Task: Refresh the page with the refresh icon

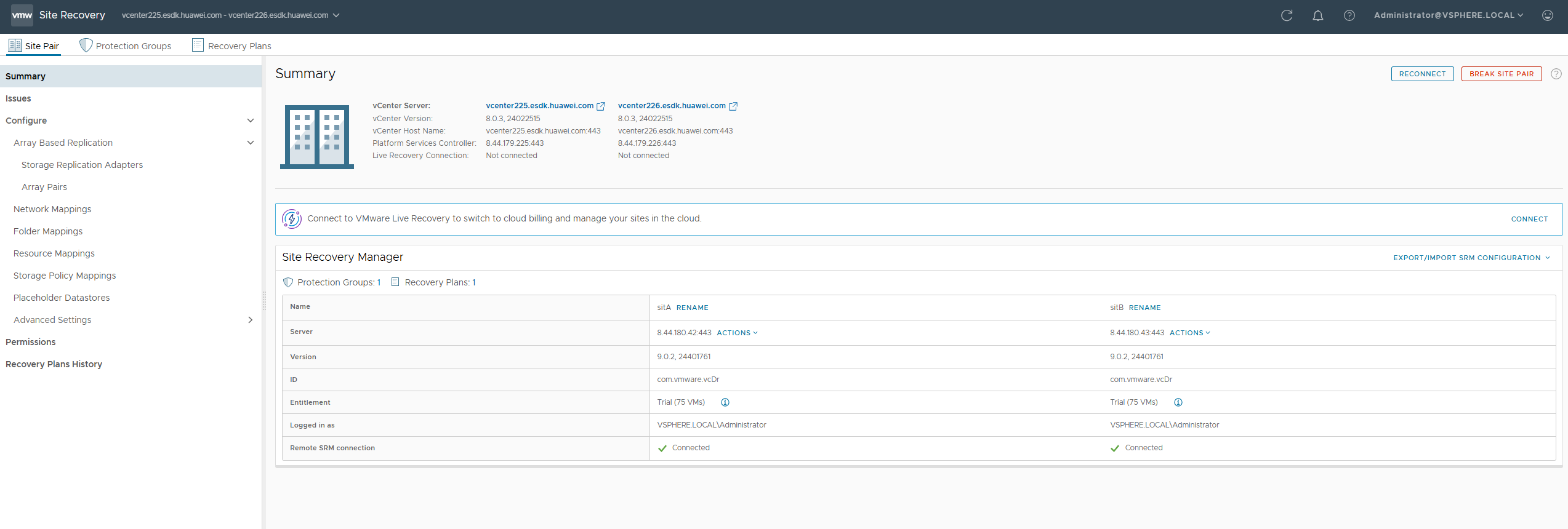Action: coord(1287,15)
